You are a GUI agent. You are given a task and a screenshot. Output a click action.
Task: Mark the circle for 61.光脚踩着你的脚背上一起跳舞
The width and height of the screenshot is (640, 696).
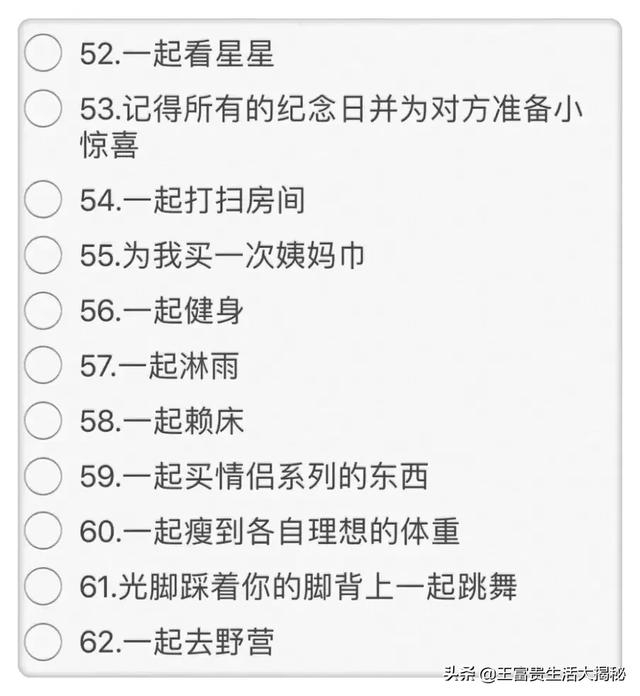[43, 586]
